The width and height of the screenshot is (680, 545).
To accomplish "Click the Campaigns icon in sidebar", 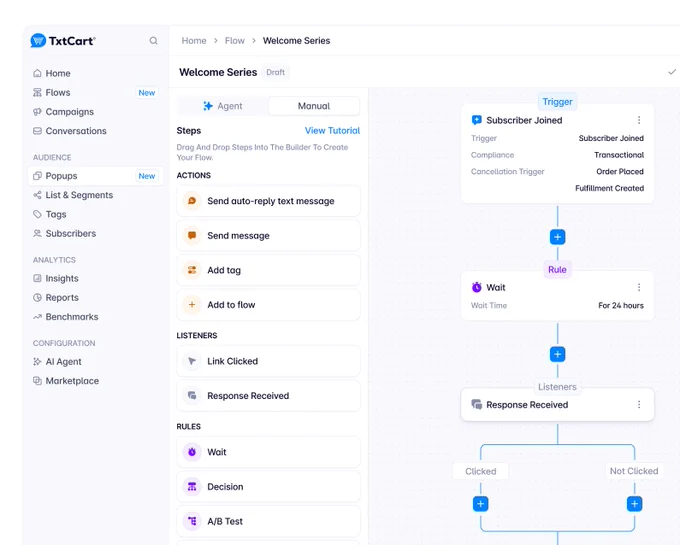I will tap(37, 112).
